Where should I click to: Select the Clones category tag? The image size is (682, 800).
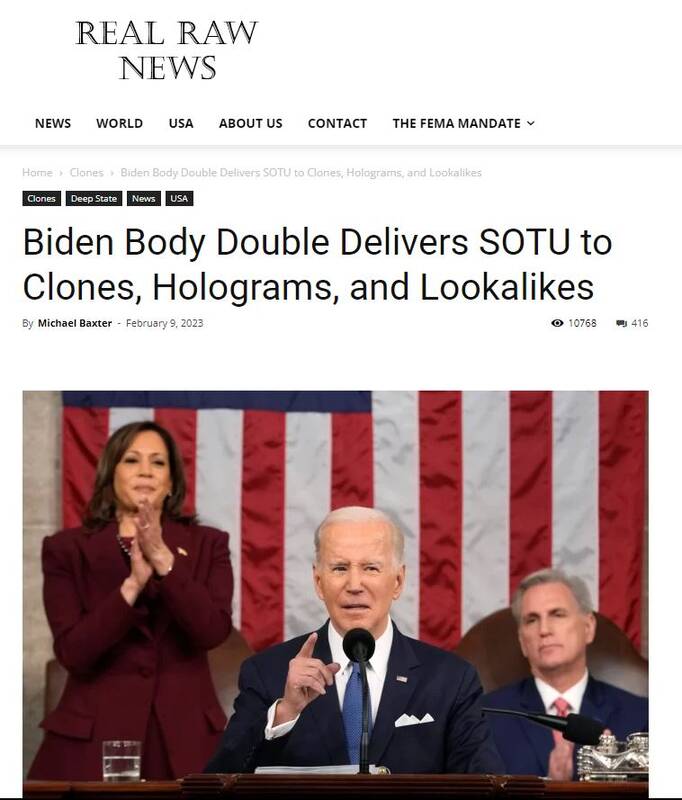click(x=41, y=198)
